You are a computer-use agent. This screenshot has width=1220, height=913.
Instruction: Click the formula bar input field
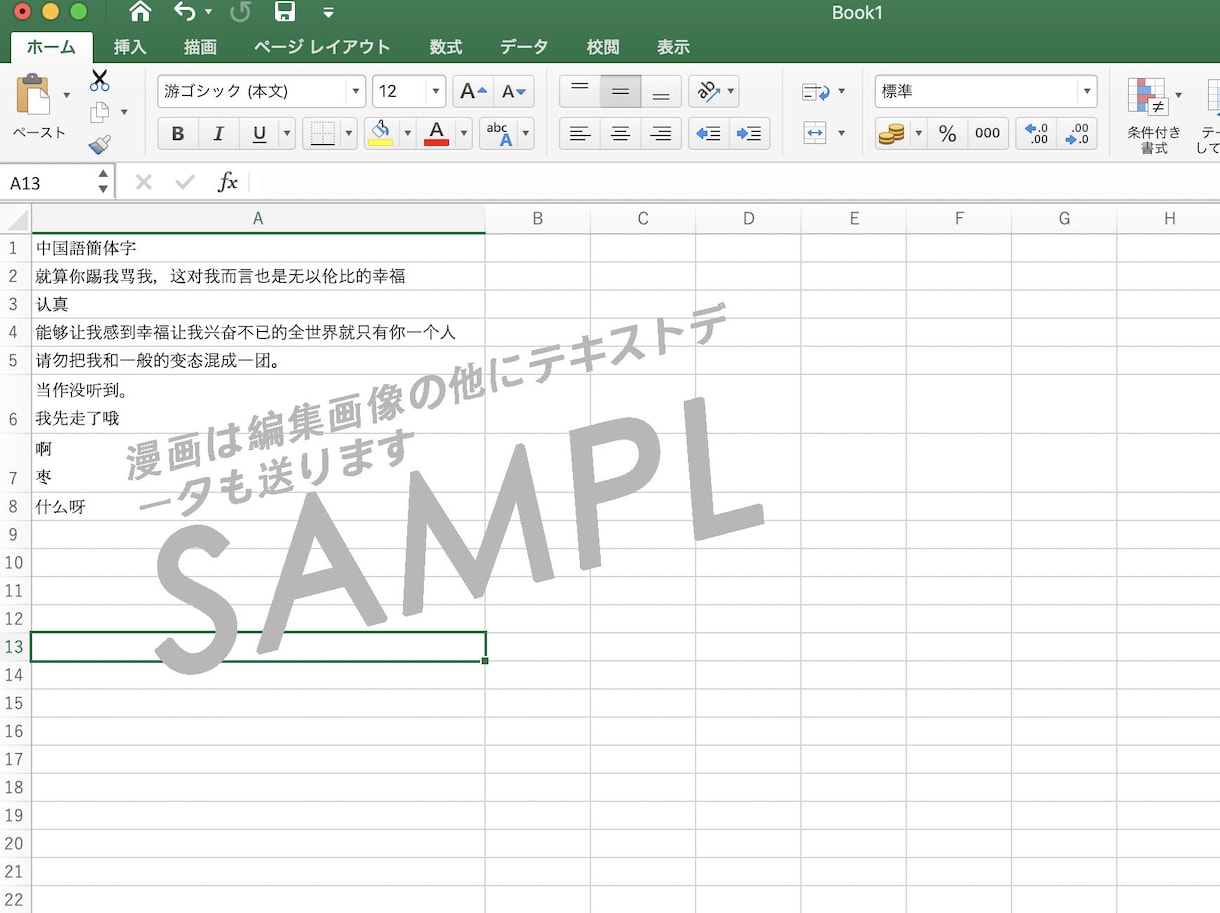coord(733,182)
